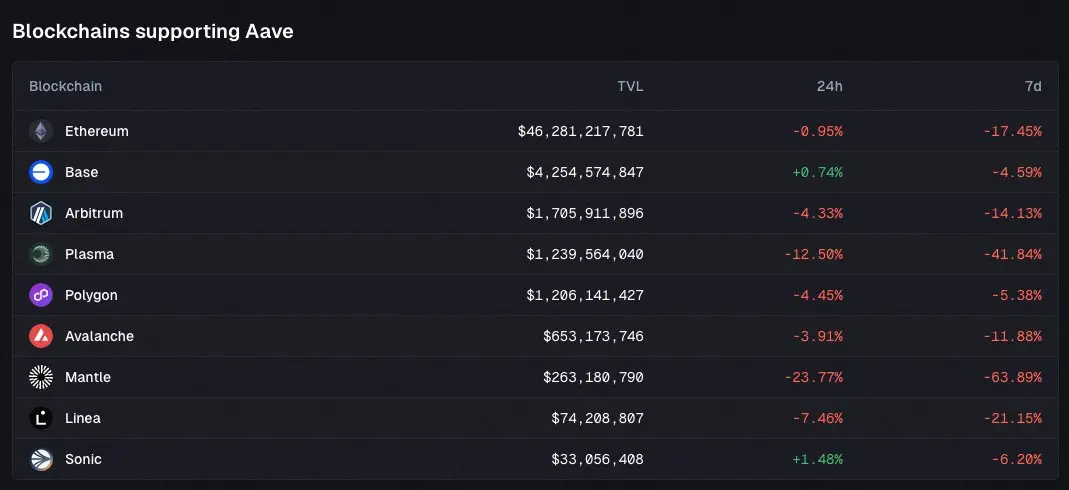
Task: Open the Mantle chain name link
Action: point(88,377)
